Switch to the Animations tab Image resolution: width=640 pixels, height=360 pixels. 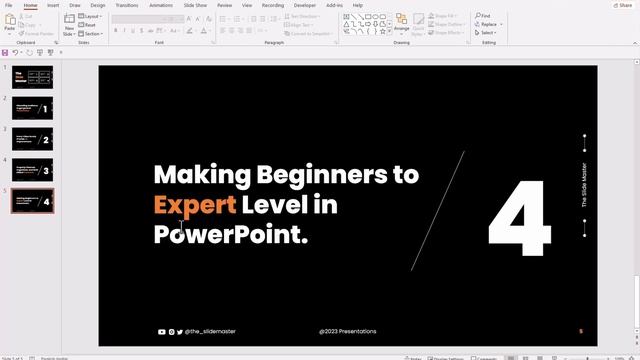[161, 5]
